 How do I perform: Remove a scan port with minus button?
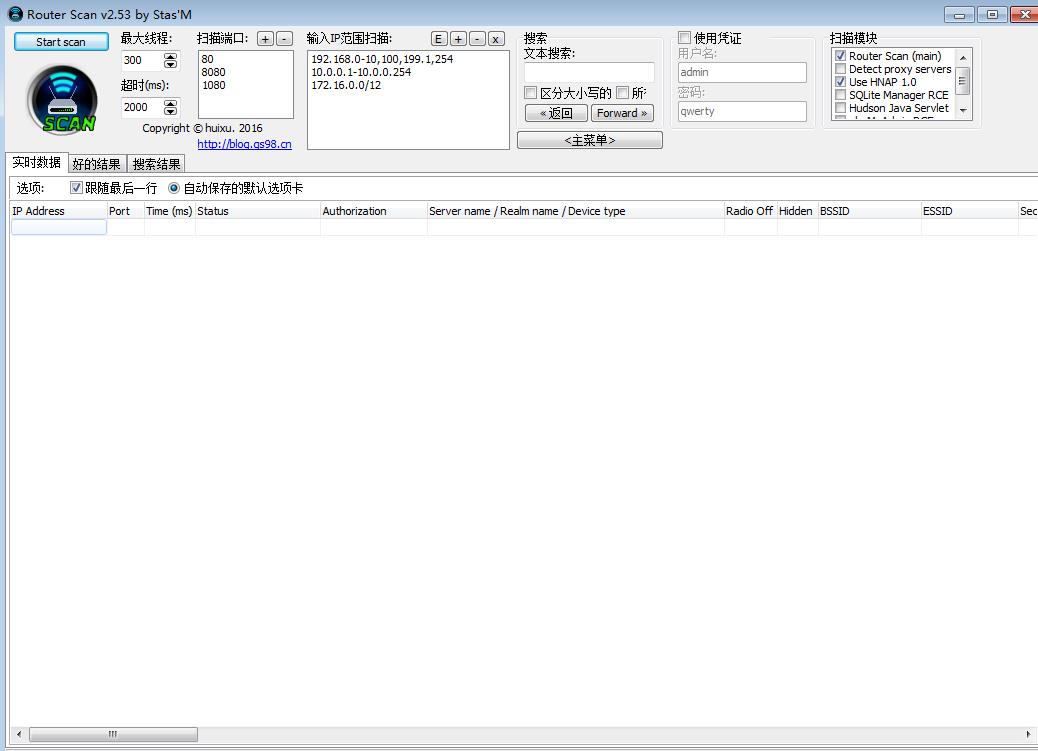click(284, 39)
